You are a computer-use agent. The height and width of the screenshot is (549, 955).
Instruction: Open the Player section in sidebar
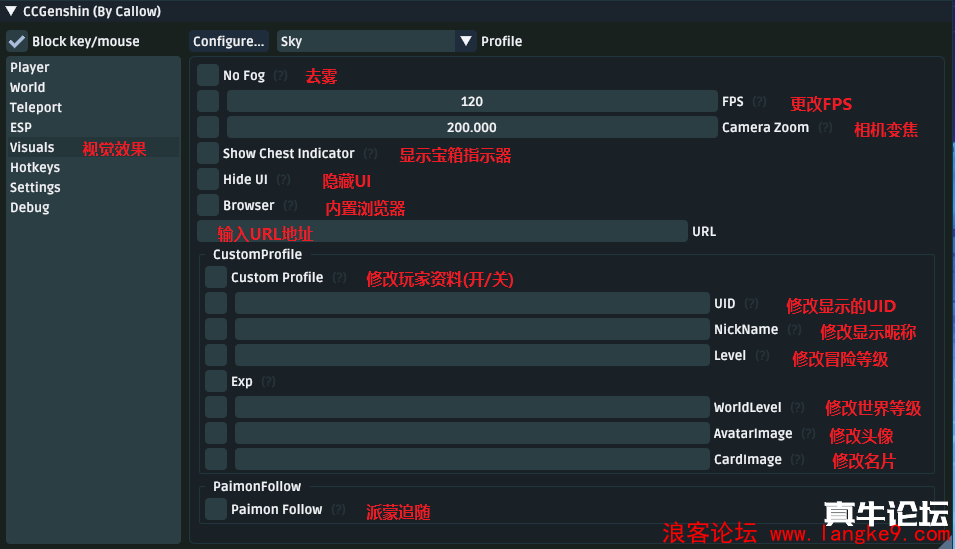(30, 67)
